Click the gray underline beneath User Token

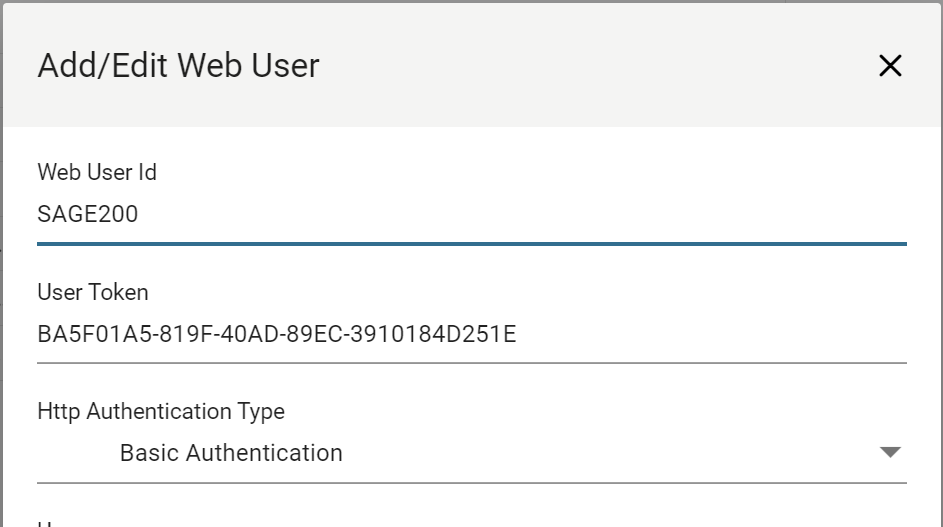(x=471, y=362)
